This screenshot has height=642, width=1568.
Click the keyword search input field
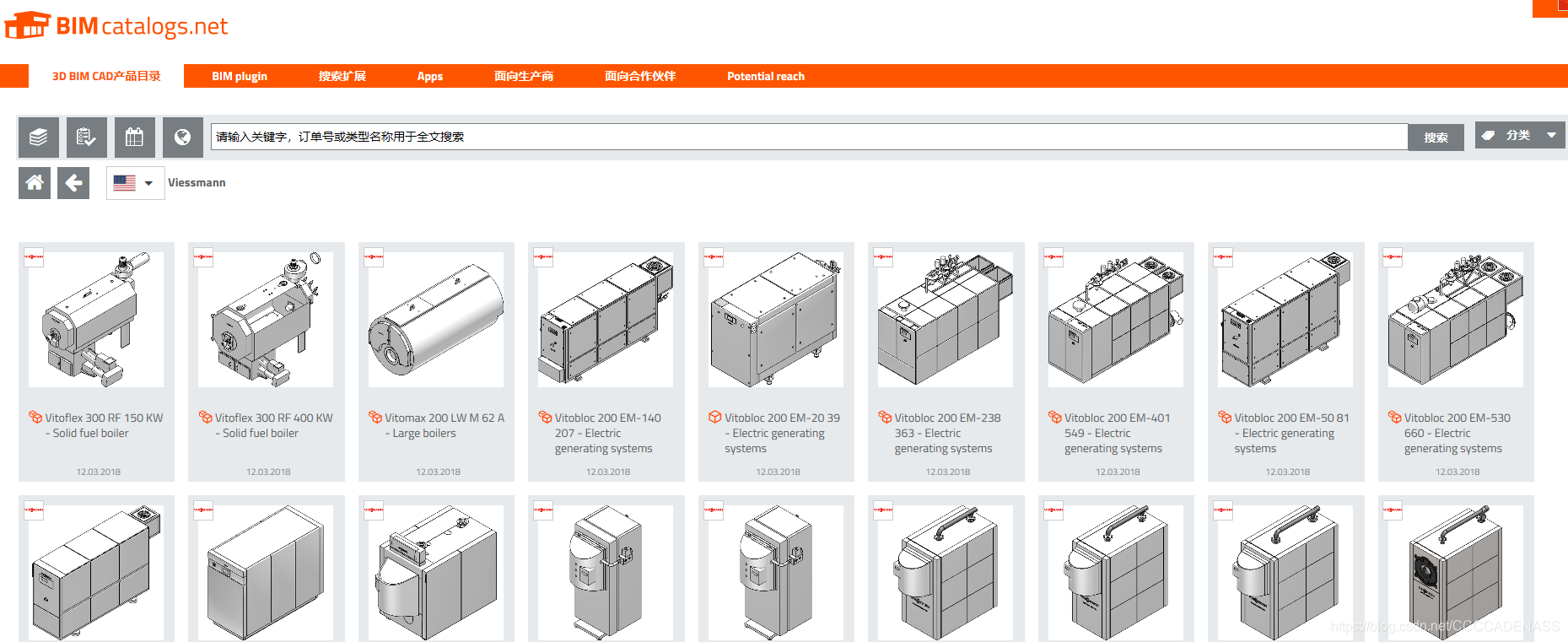809,137
